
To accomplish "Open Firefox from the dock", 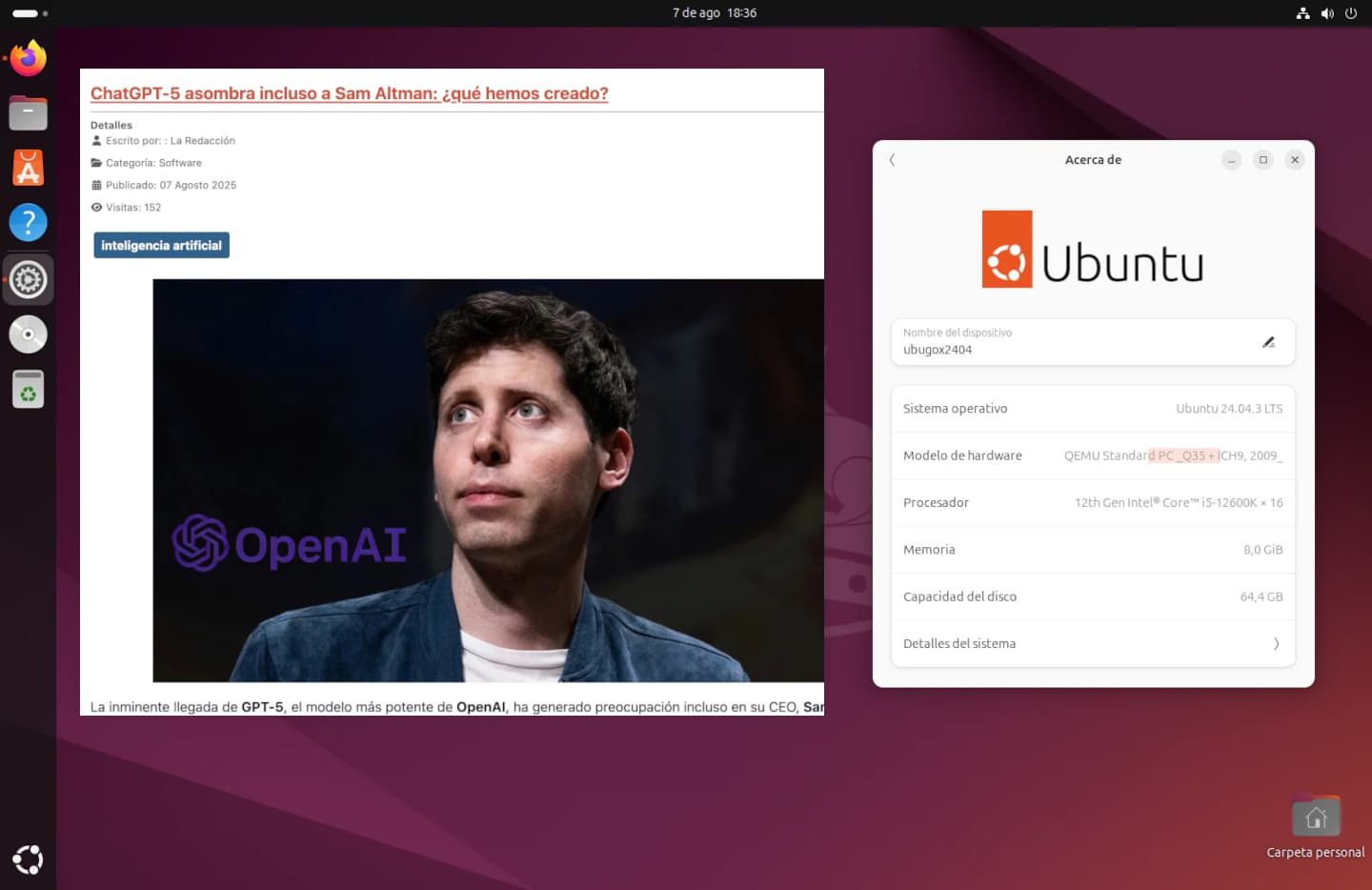I will (x=28, y=58).
